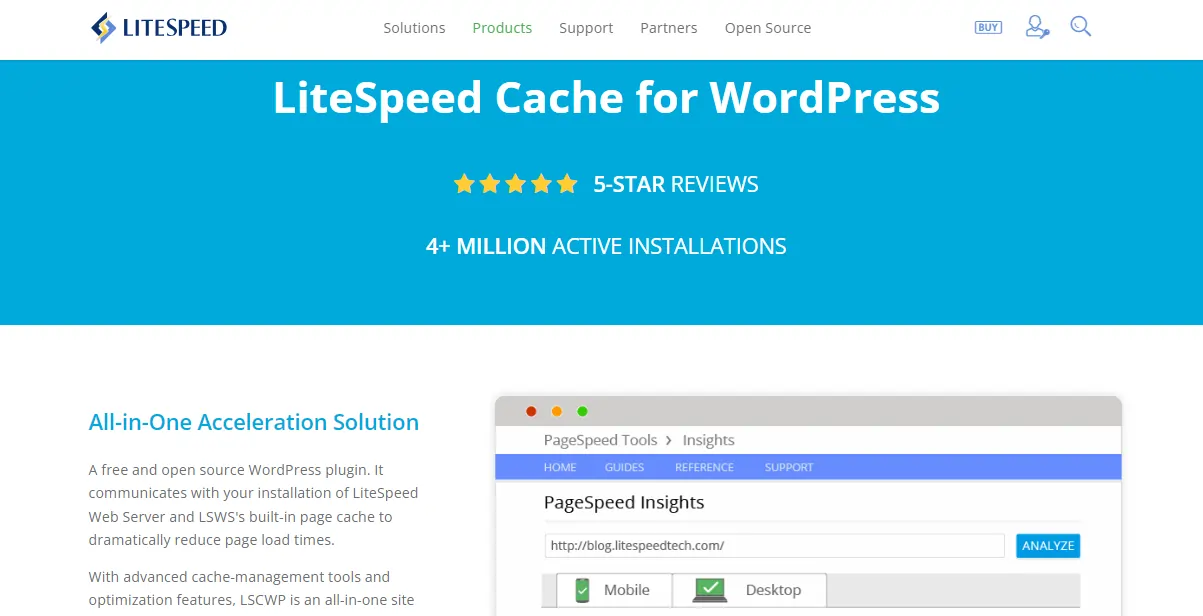1203x616 pixels.
Task: Open the BUY icon in the header
Action: [x=988, y=27]
